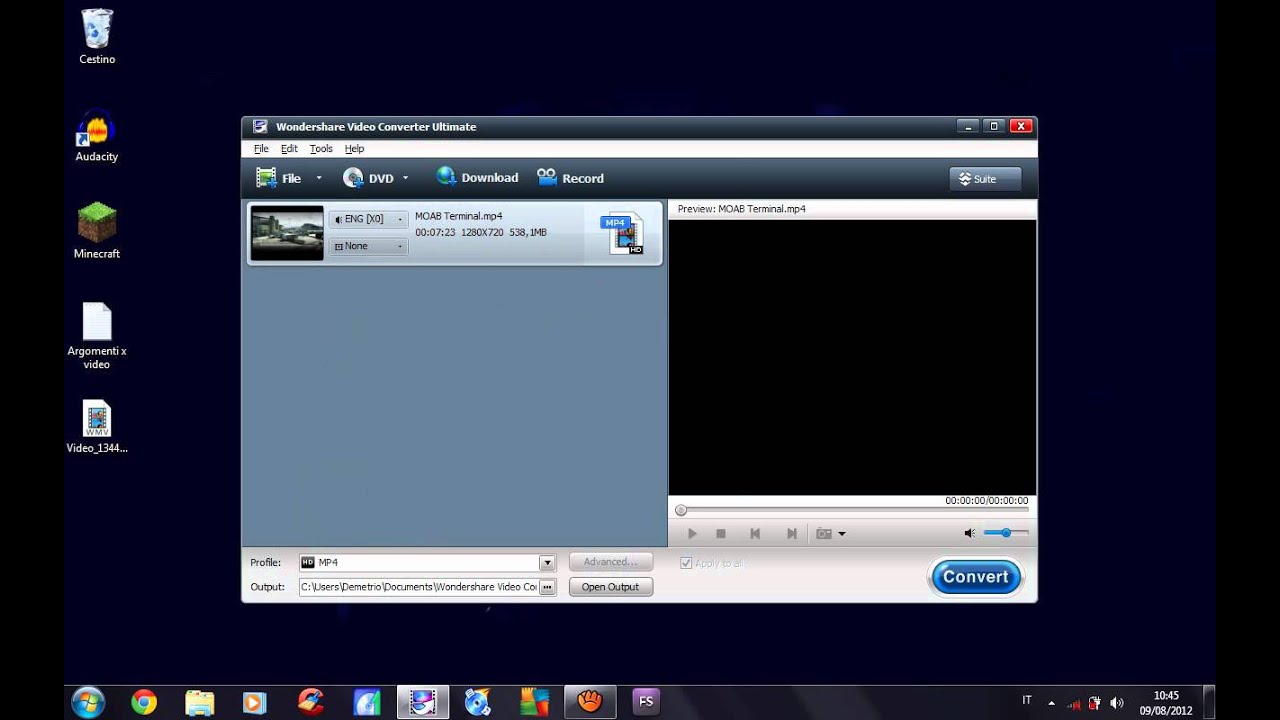
Task: Show hidden system tray icons arrow
Action: (1052, 703)
